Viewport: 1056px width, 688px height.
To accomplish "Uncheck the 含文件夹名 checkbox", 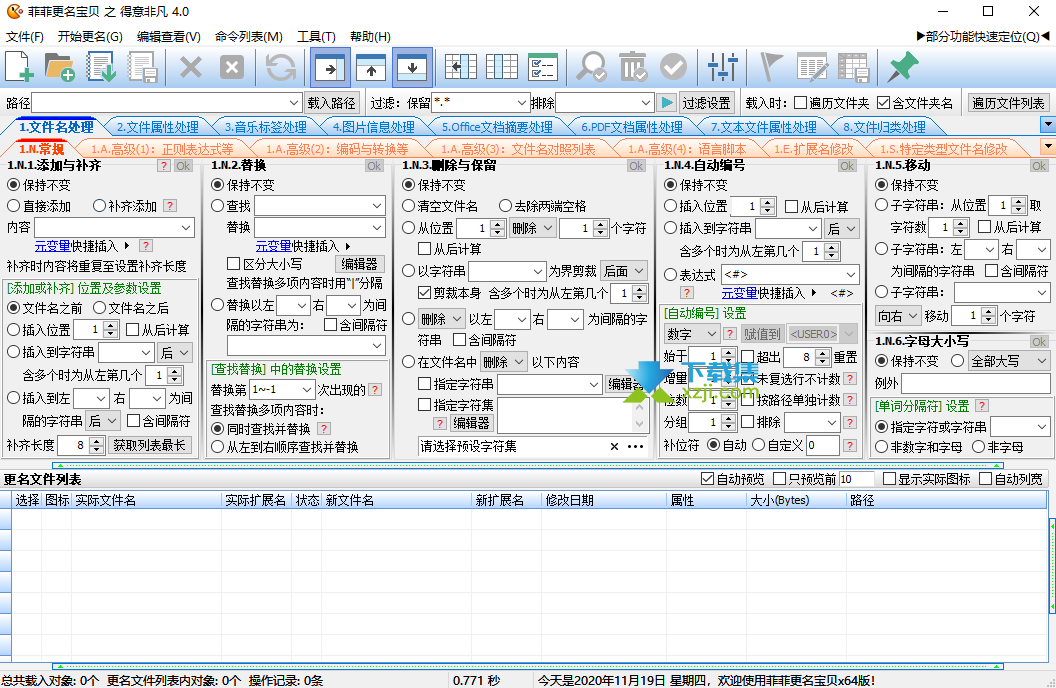I will click(883, 103).
